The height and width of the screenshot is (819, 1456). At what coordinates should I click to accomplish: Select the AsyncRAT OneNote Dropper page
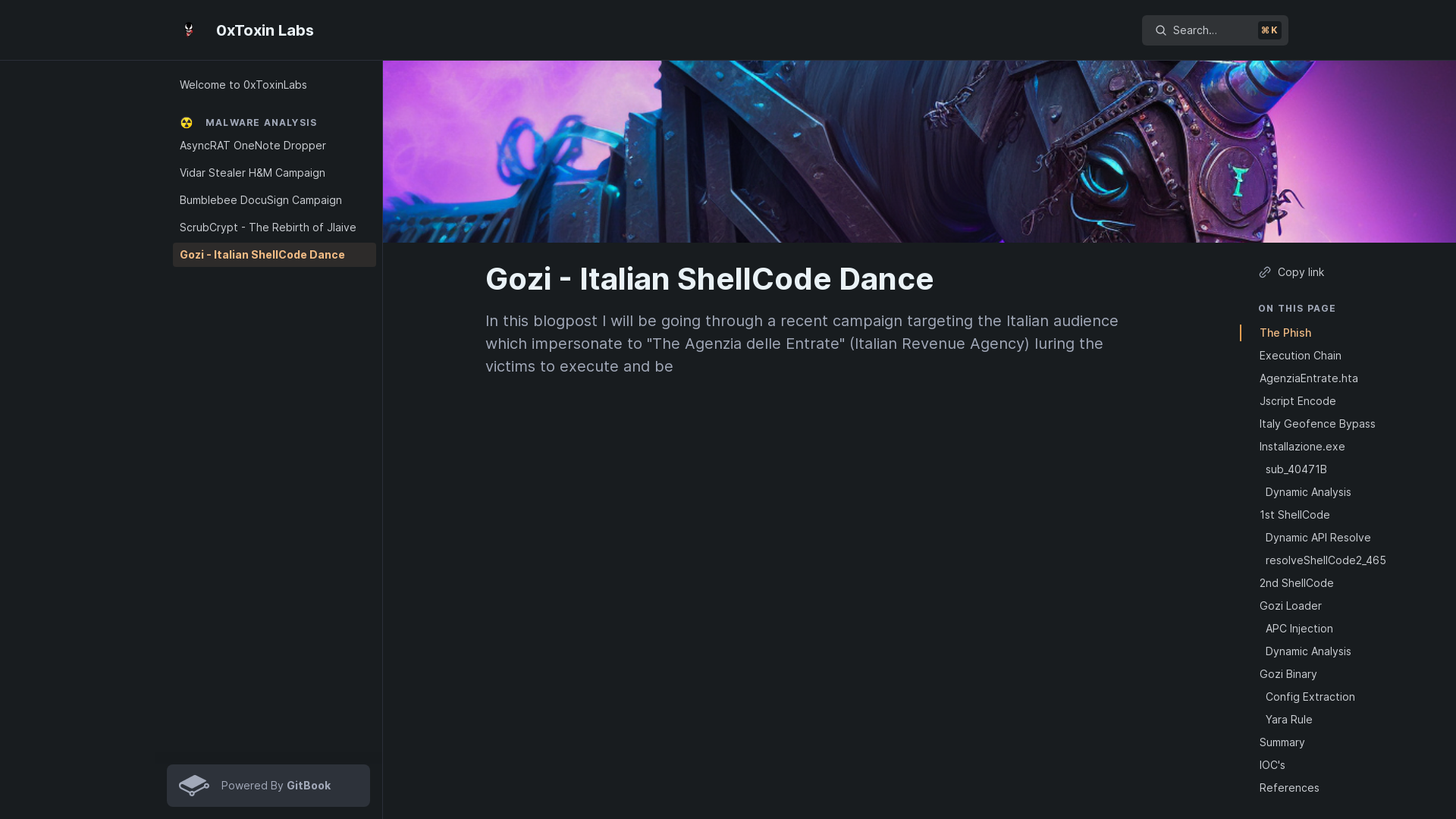coord(253,145)
